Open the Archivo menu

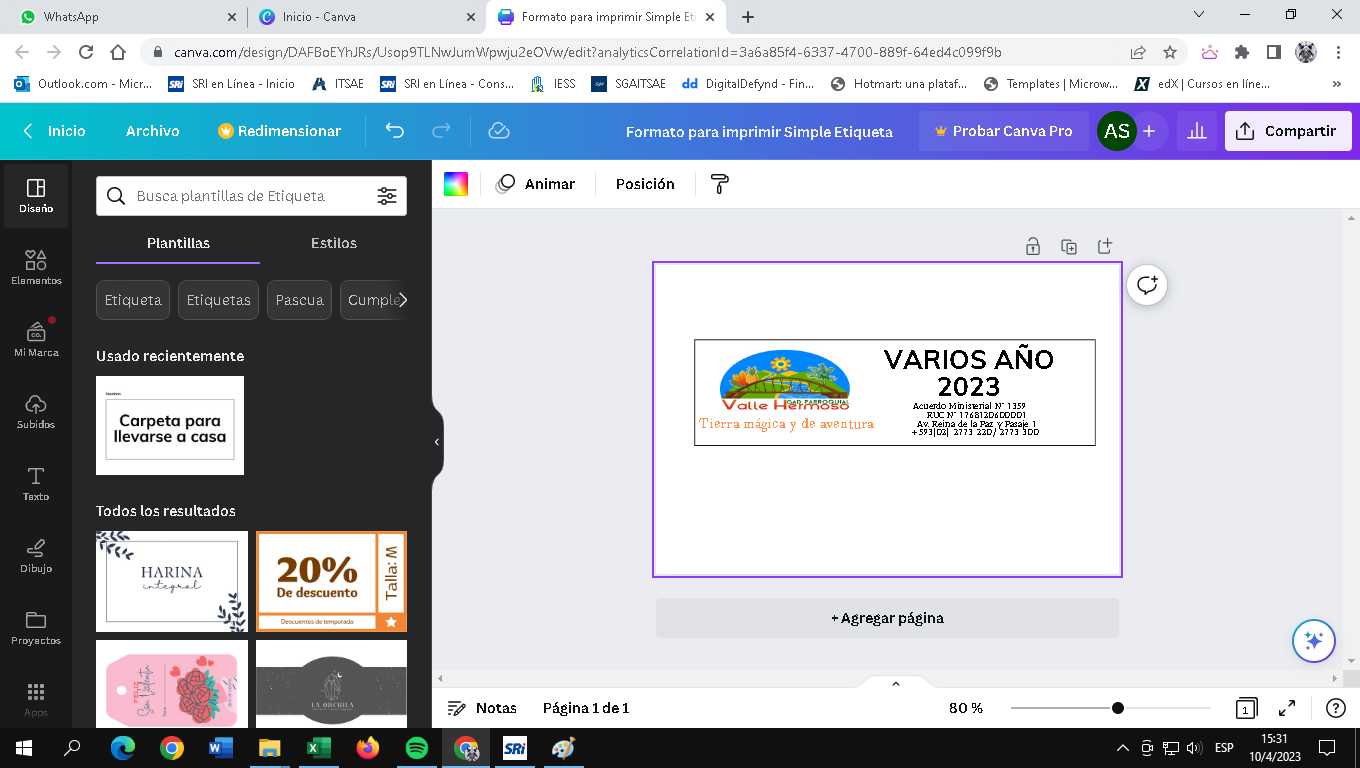pos(152,131)
